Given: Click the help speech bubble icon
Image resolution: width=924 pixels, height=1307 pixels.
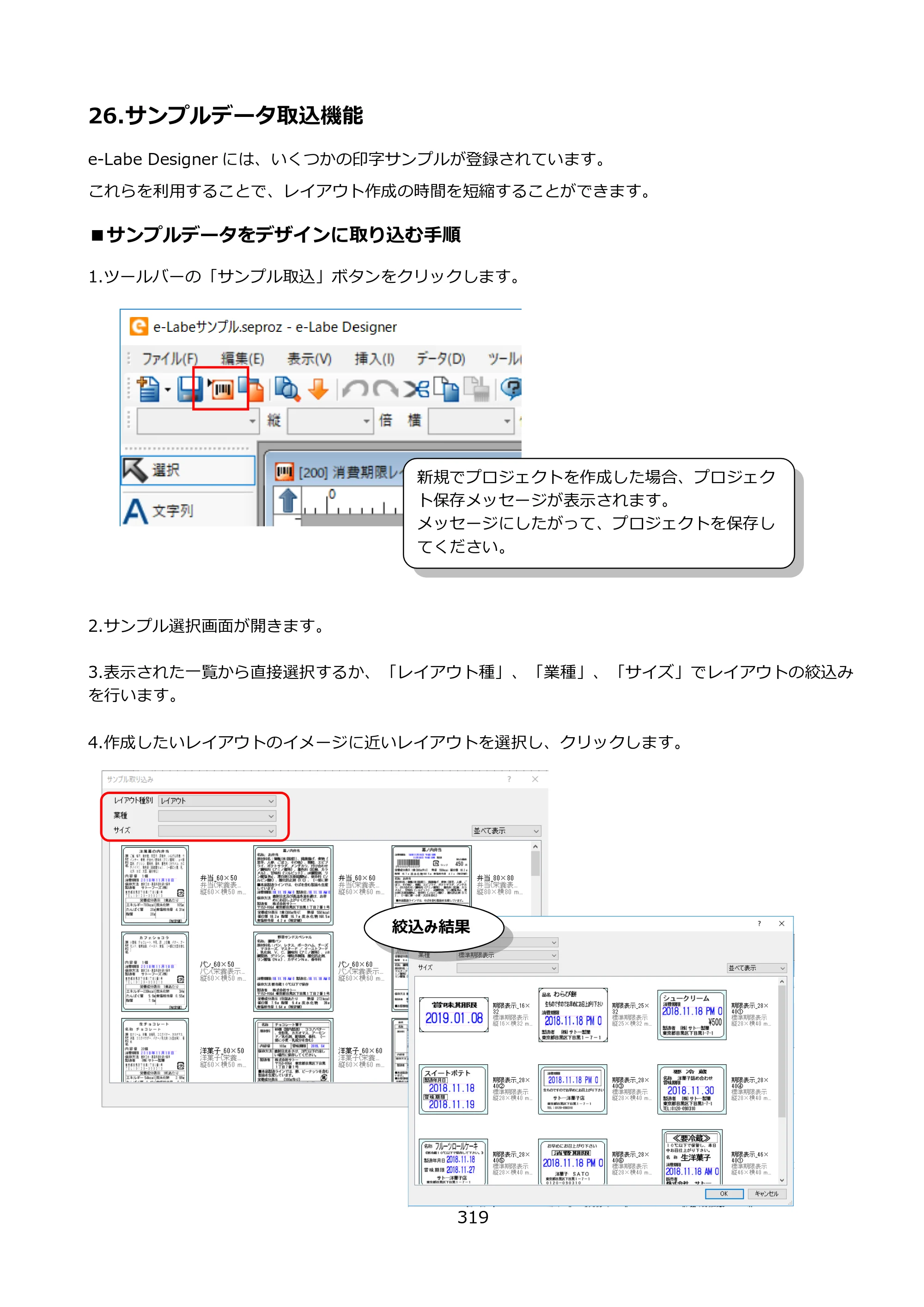Looking at the screenshot, I should click(511, 389).
